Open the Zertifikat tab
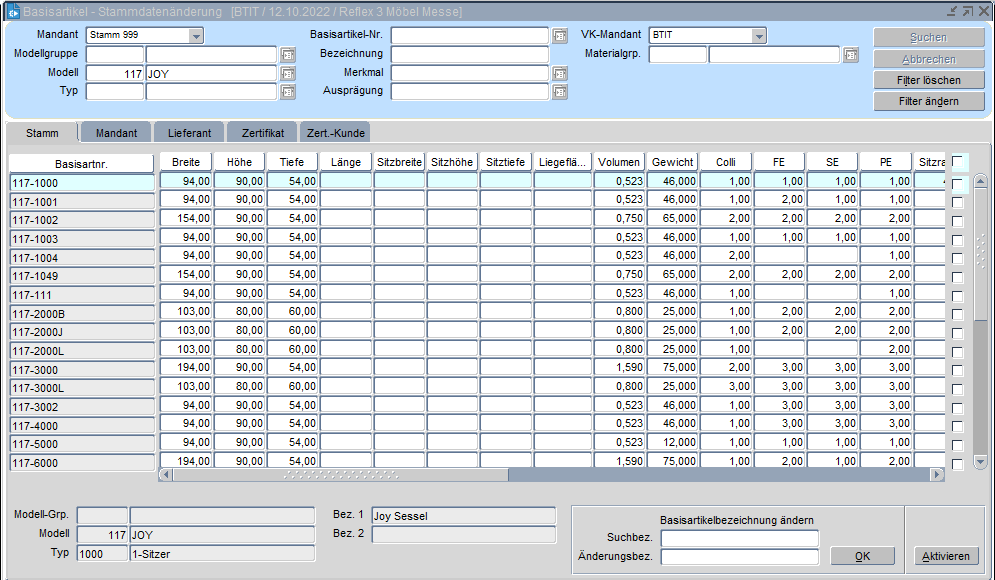 [x=262, y=133]
